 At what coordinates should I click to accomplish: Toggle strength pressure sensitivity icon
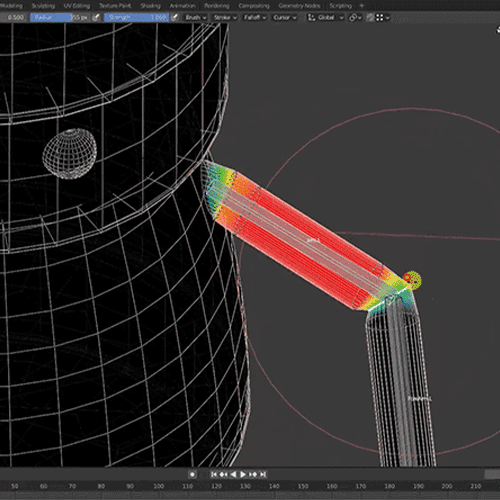174,17
